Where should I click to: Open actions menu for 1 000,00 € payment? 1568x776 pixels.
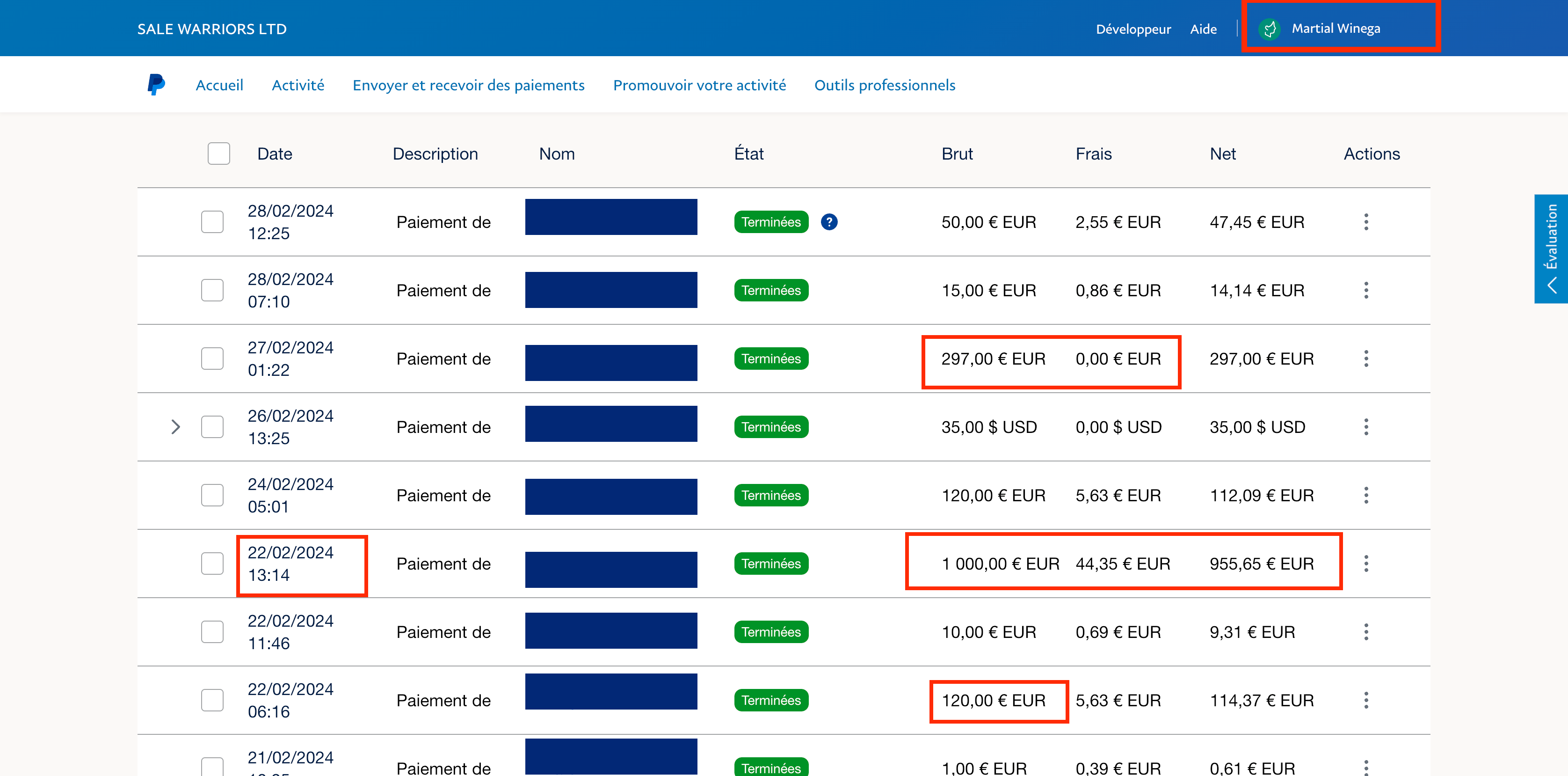point(1366,564)
